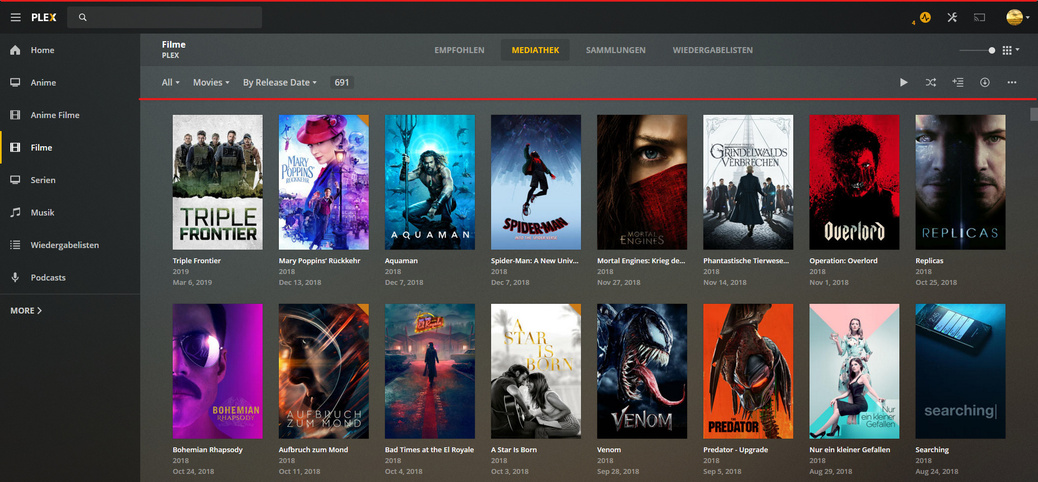The height and width of the screenshot is (482, 1038).
Task: Click the Bad Times at the El Royale title
Action: (x=430, y=450)
